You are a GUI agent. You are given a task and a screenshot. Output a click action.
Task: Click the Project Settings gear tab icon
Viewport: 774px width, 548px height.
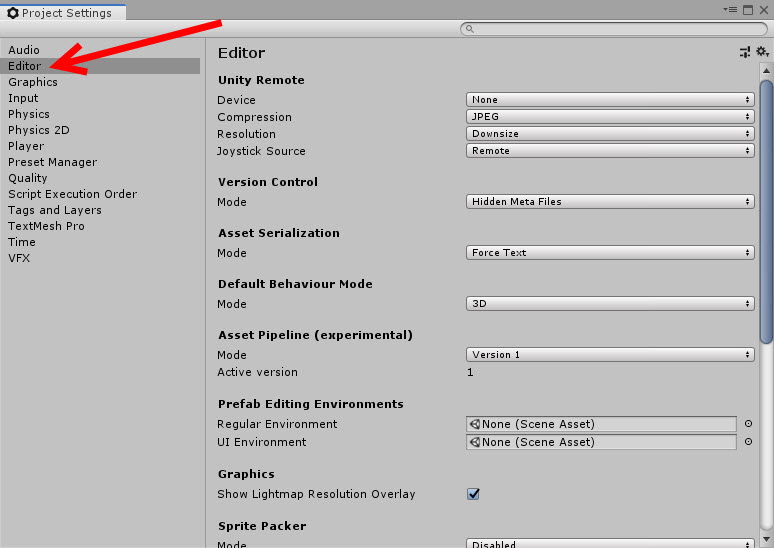click(x=13, y=13)
